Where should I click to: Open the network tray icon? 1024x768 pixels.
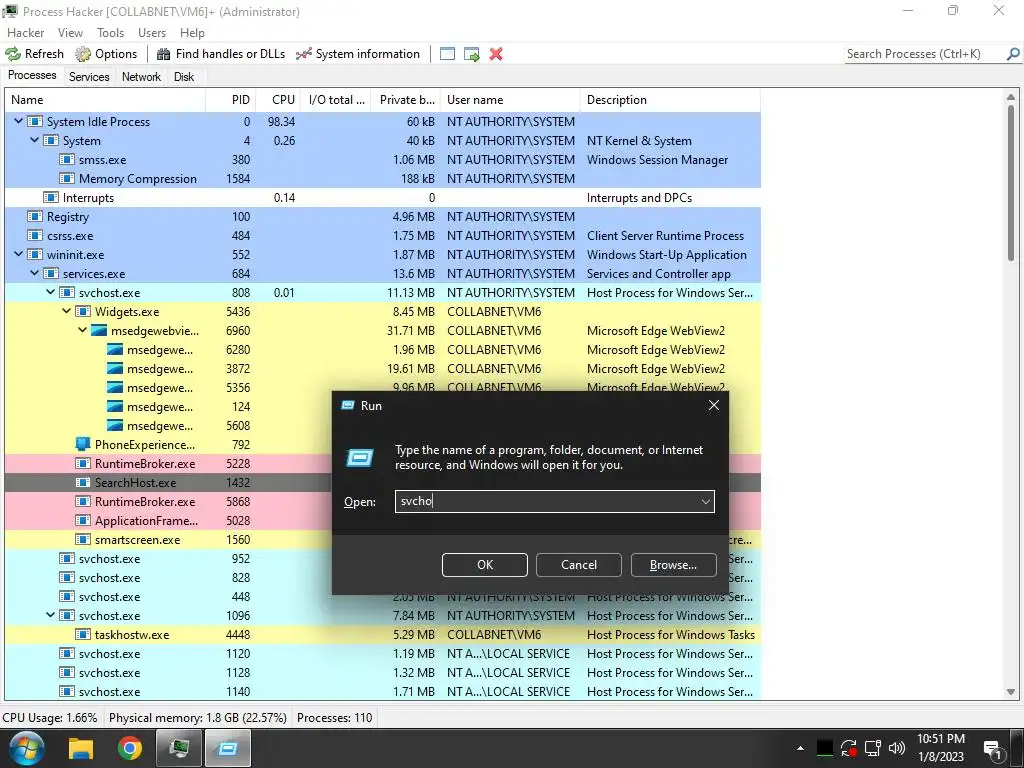click(x=872, y=748)
